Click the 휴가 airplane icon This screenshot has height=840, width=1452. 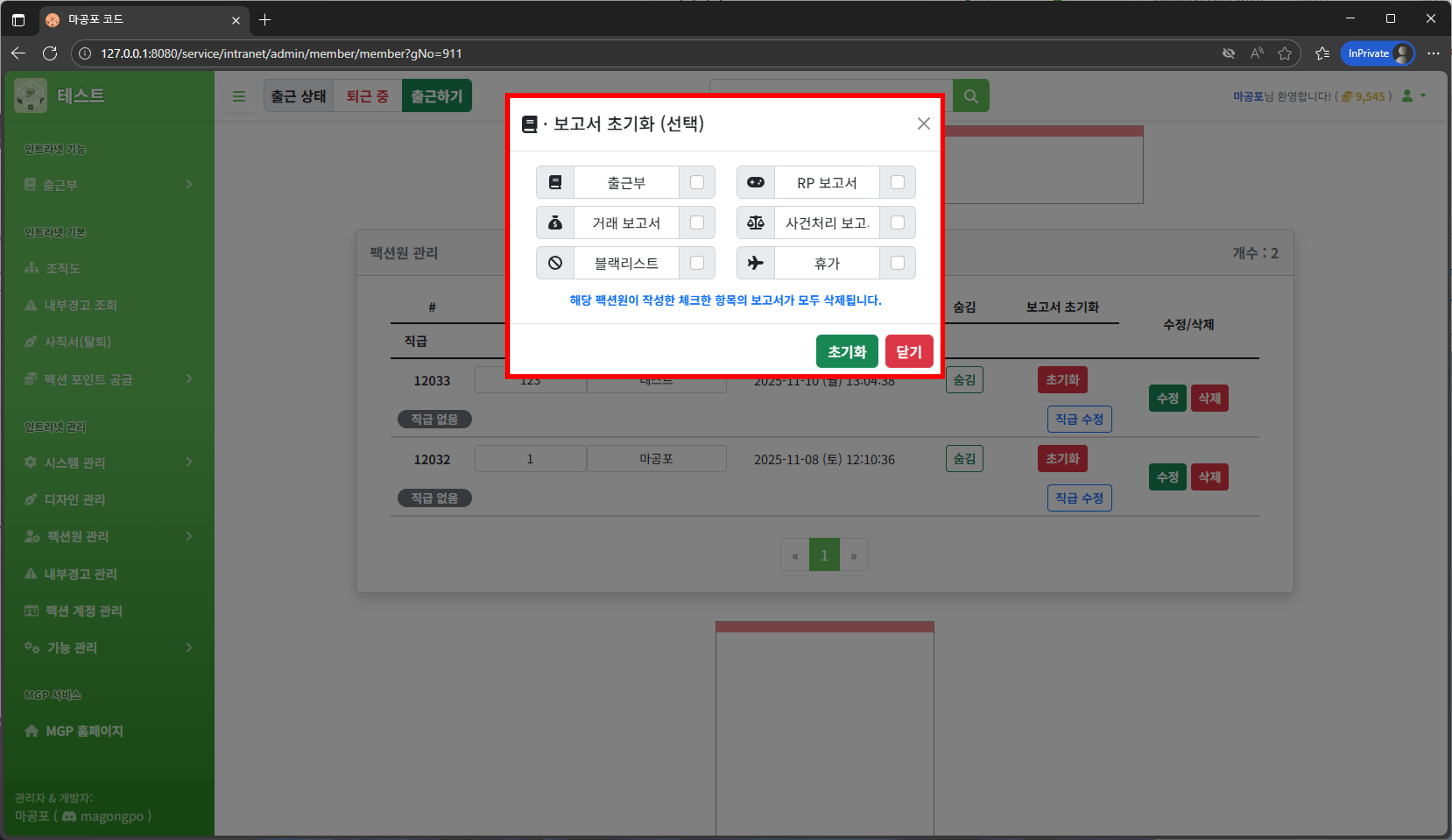756,263
